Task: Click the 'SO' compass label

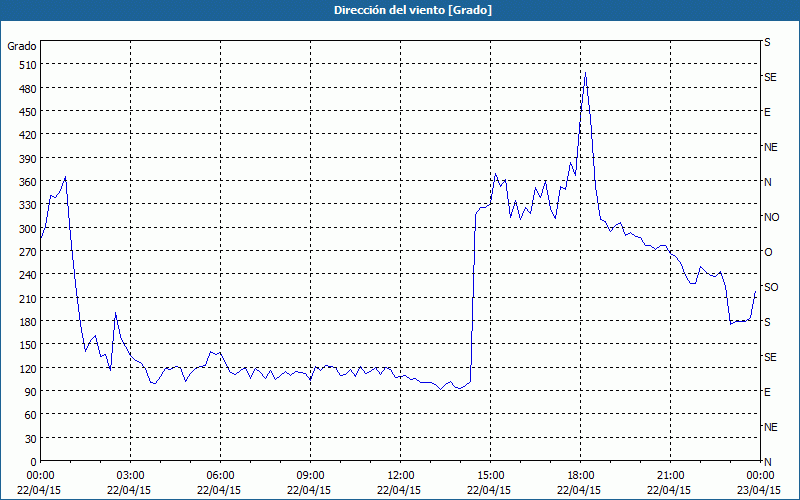Action: coord(771,287)
